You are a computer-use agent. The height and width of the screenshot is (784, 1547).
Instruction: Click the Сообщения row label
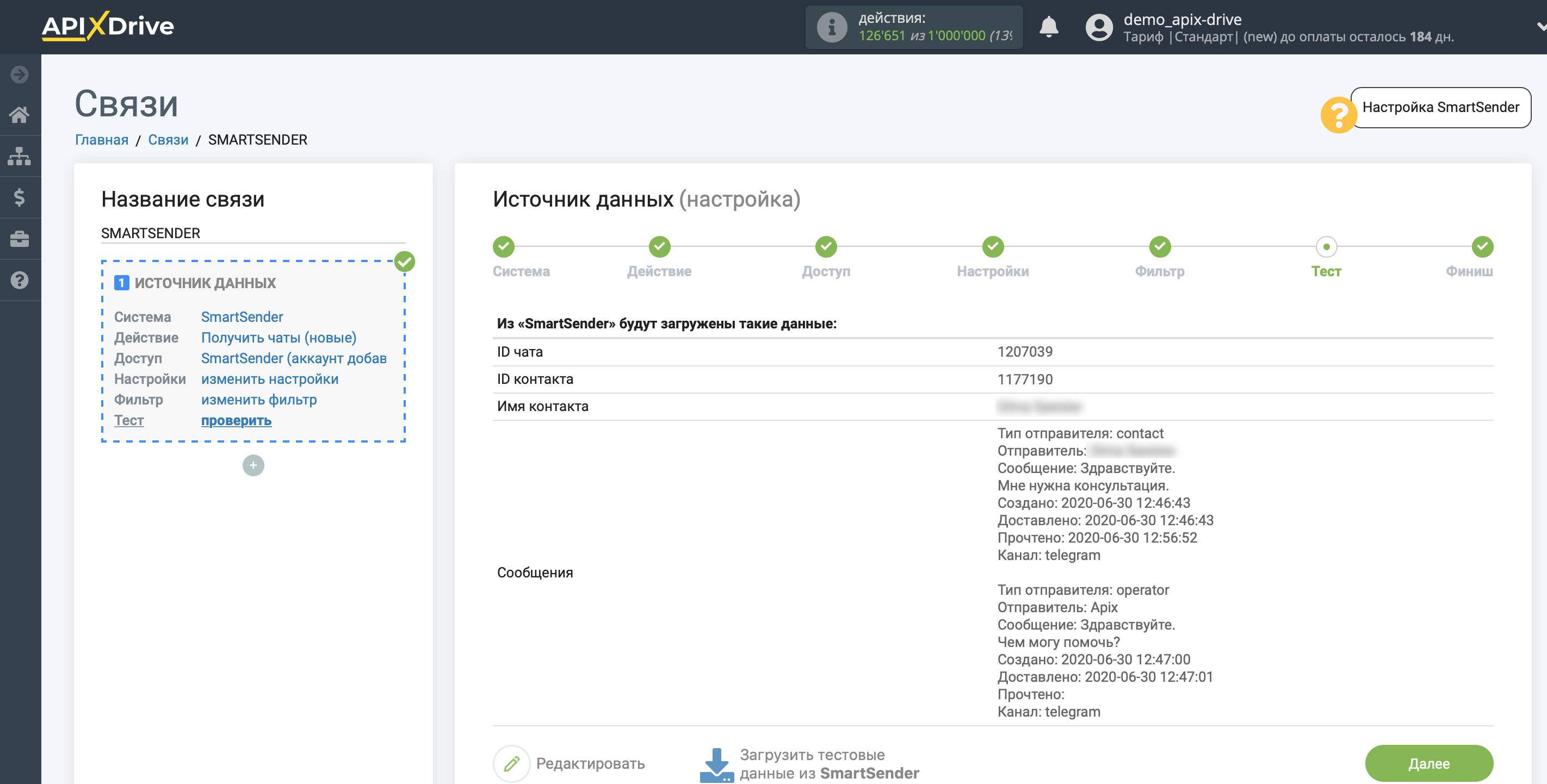535,573
